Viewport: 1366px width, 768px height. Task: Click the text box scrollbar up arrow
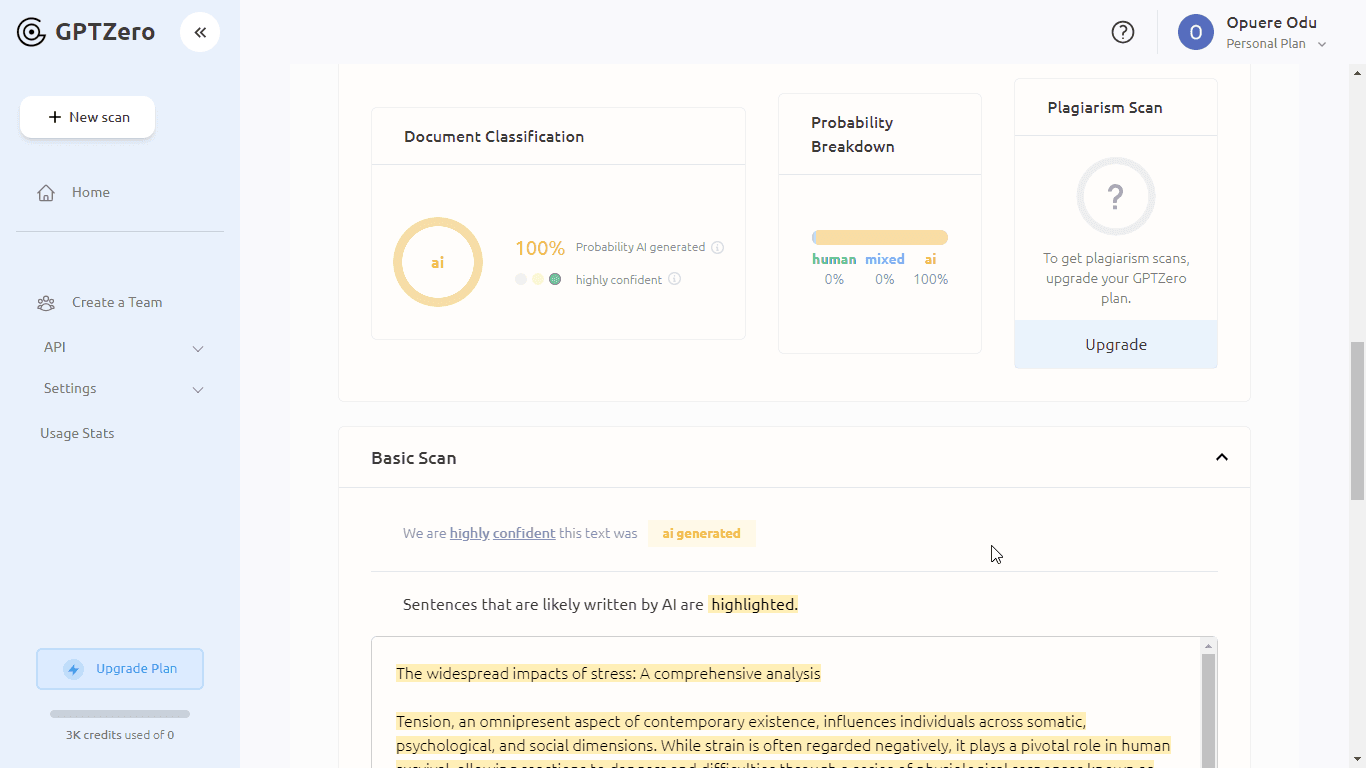[x=1208, y=646]
